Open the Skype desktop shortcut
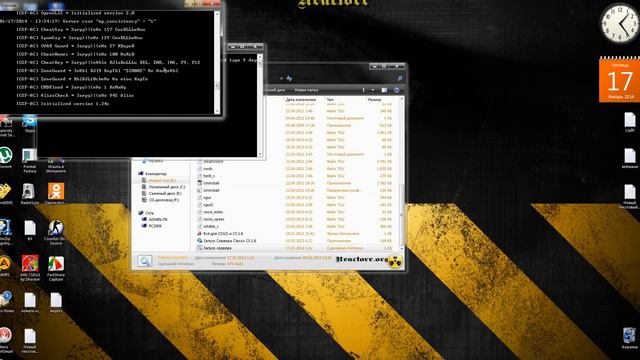The image size is (640, 360). [29, 124]
